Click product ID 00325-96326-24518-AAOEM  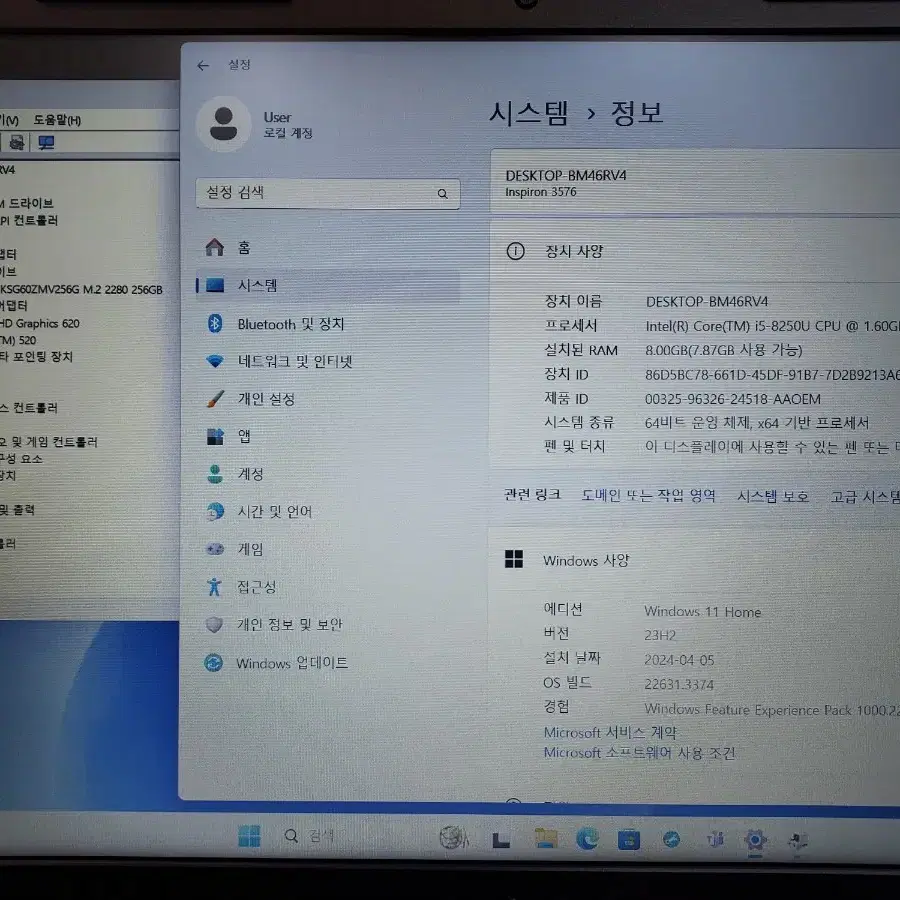tap(732, 399)
